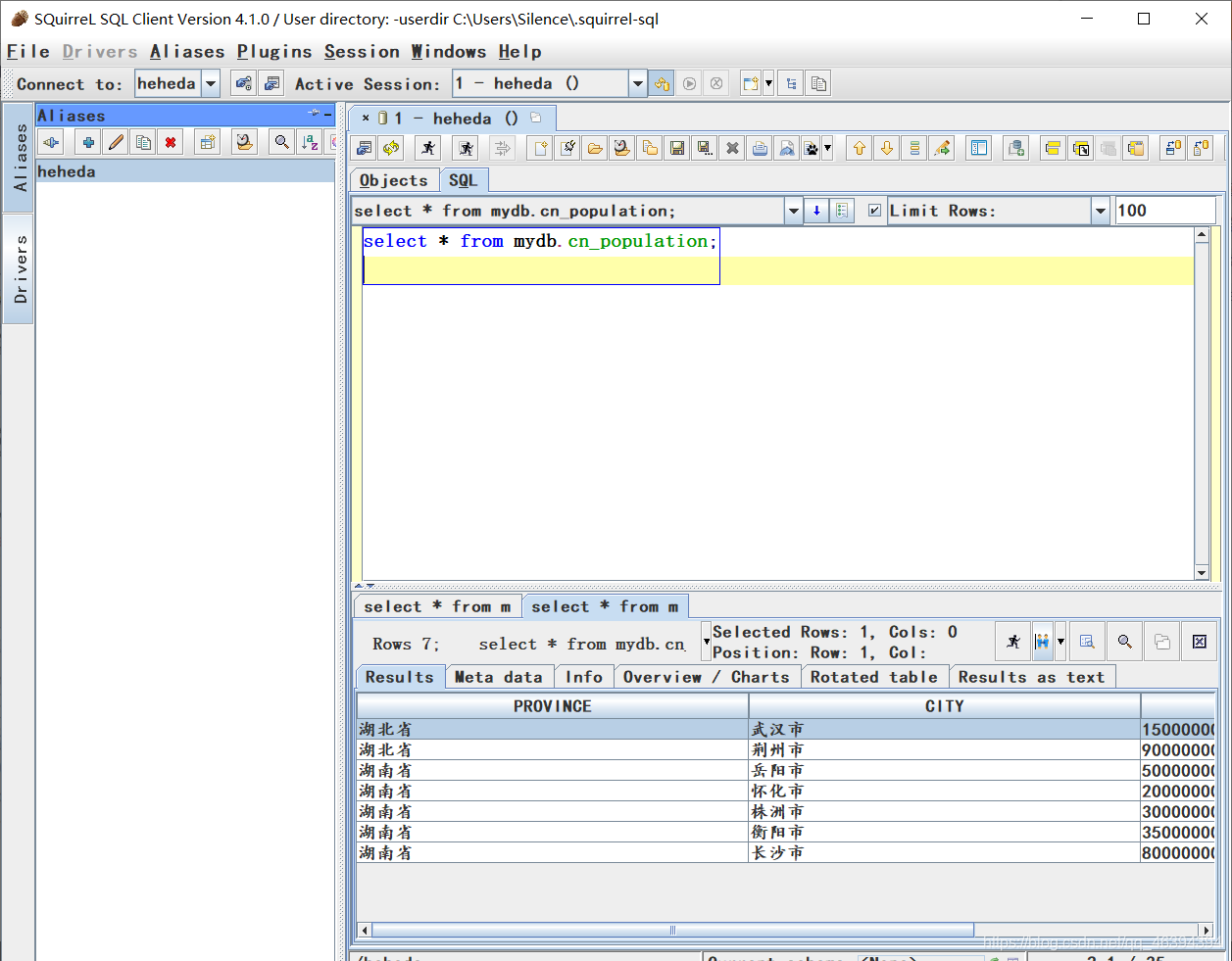Click the PROVINCE column header
Image resolution: width=1232 pixels, height=961 pixels.
pyautogui.click(x=553, y=706)
